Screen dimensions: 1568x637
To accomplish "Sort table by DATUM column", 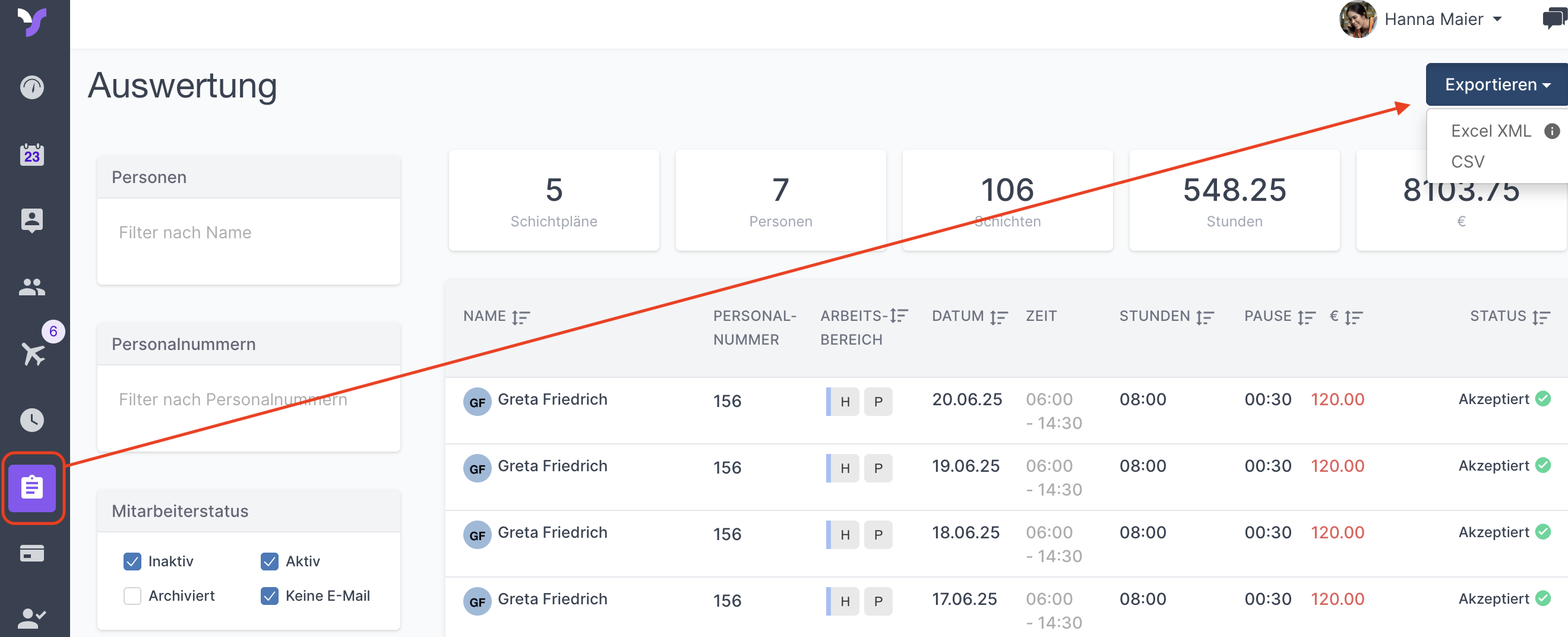I will tap(999, 317).
